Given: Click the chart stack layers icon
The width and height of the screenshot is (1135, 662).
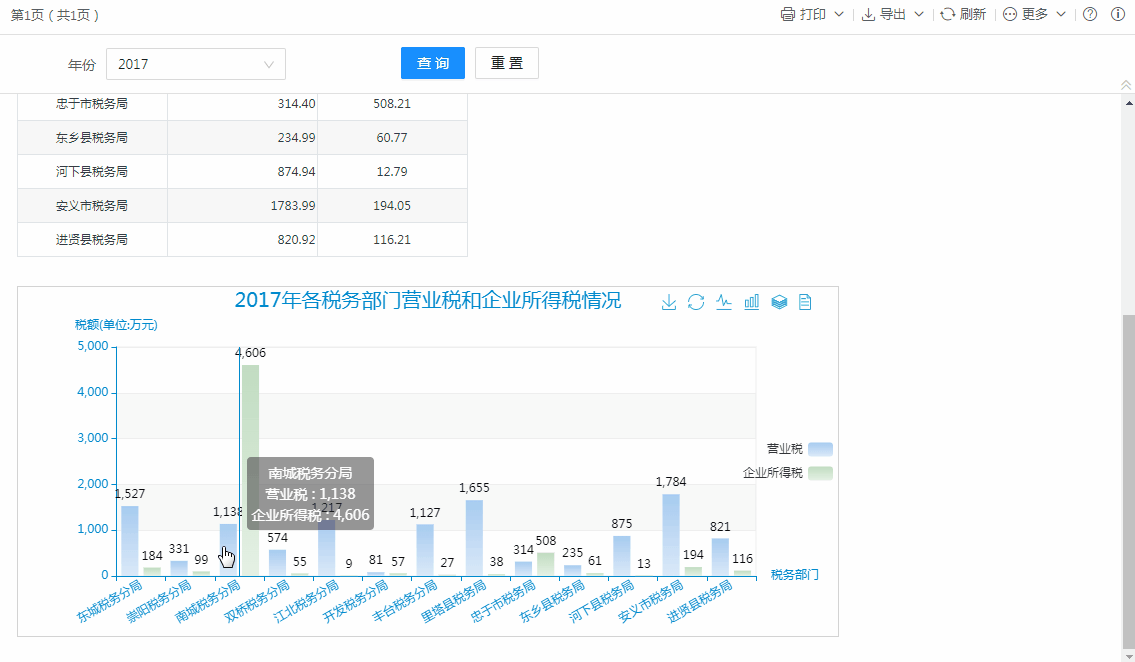Looking at the screenshot, I should (779, 302).
